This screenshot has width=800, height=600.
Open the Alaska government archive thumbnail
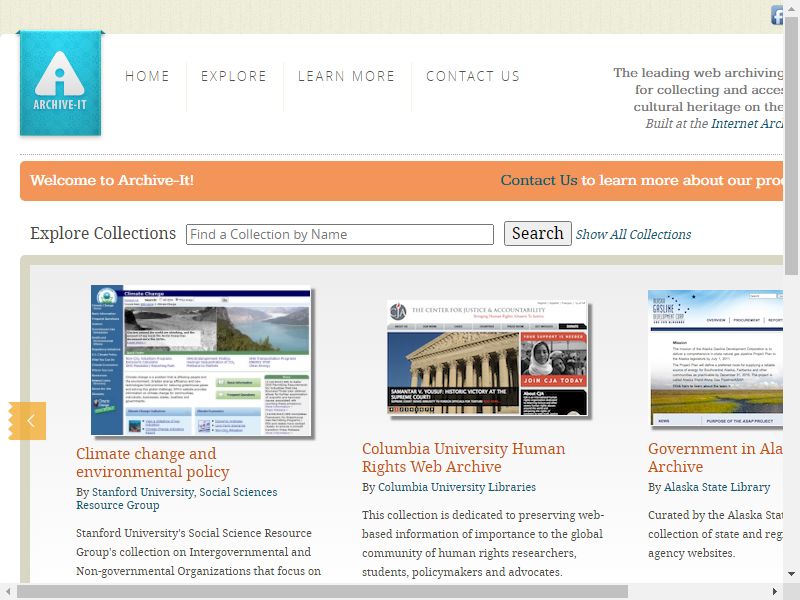click(x=715, y=358)
